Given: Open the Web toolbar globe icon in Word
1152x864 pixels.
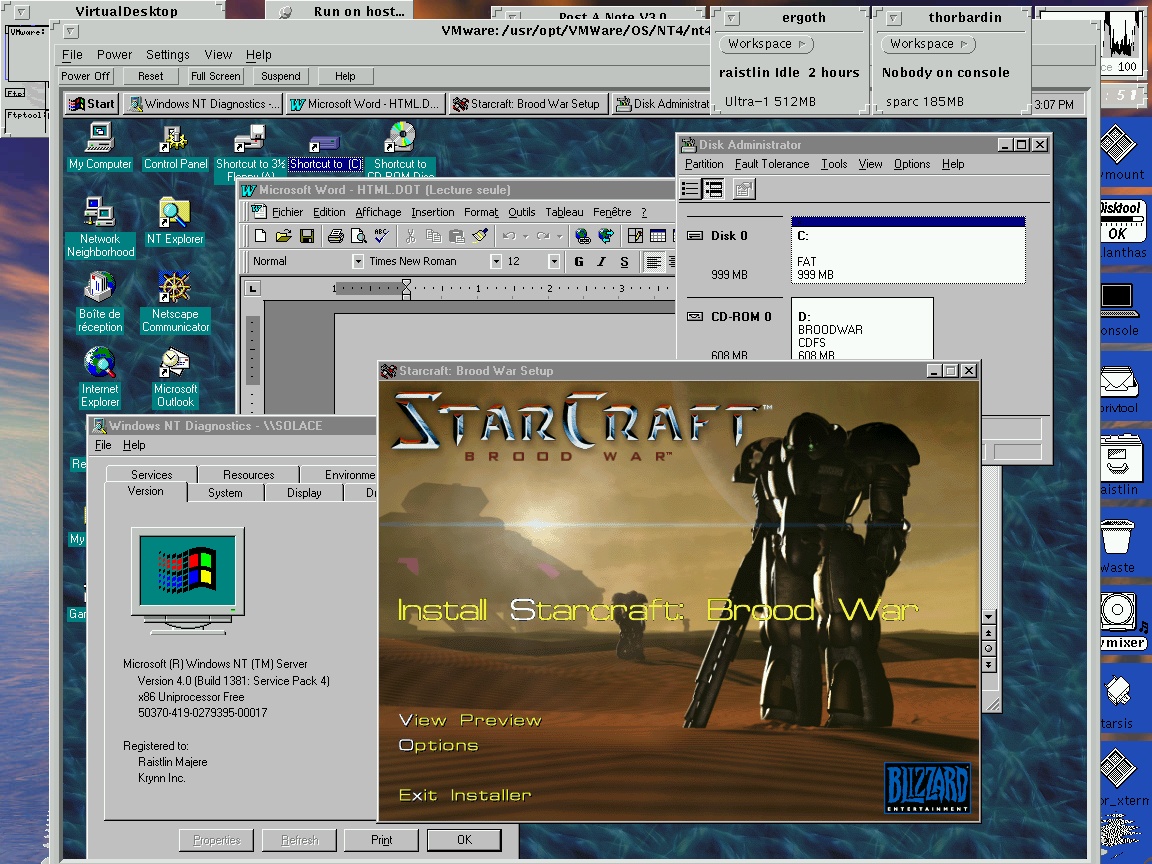Looking at the screenshot, I should point(606,236).
